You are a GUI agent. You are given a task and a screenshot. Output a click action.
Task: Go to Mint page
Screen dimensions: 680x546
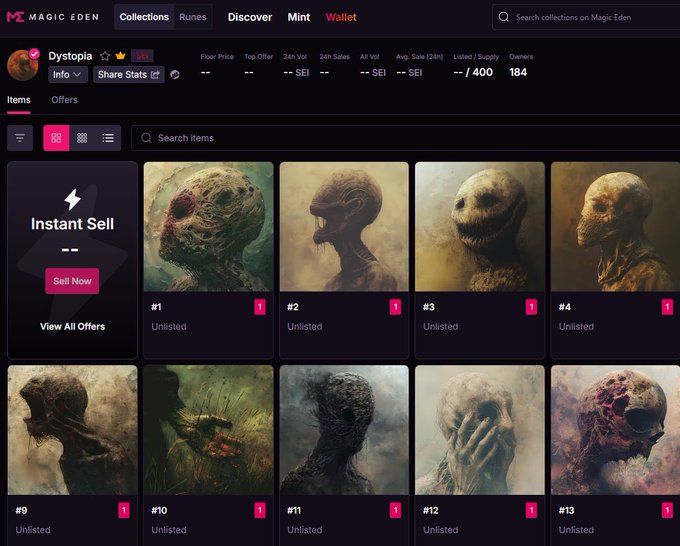(x=299, y=17)
